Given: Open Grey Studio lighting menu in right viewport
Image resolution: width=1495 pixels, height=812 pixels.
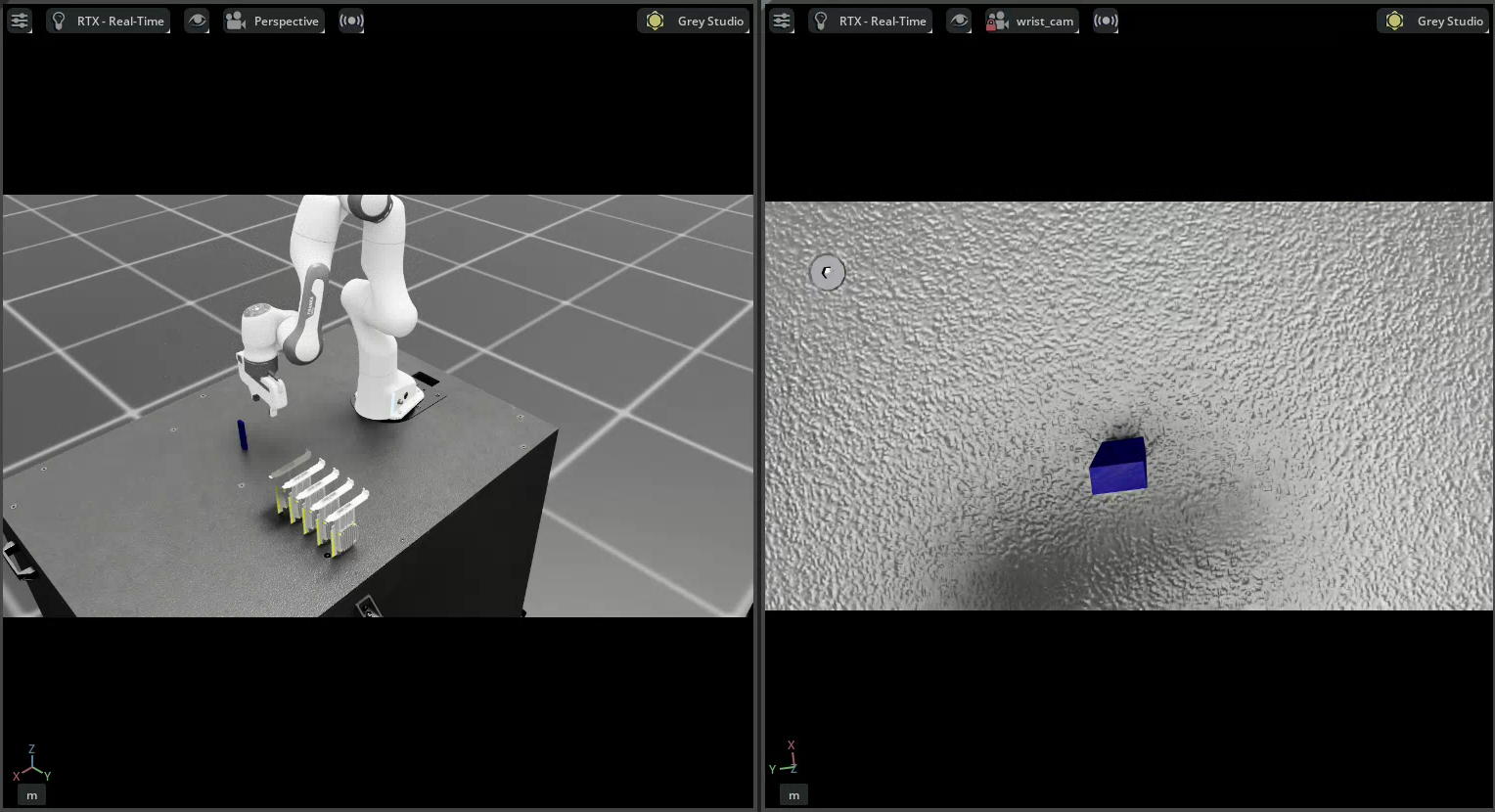Looking at the screenshot, I should point(1434,21).
